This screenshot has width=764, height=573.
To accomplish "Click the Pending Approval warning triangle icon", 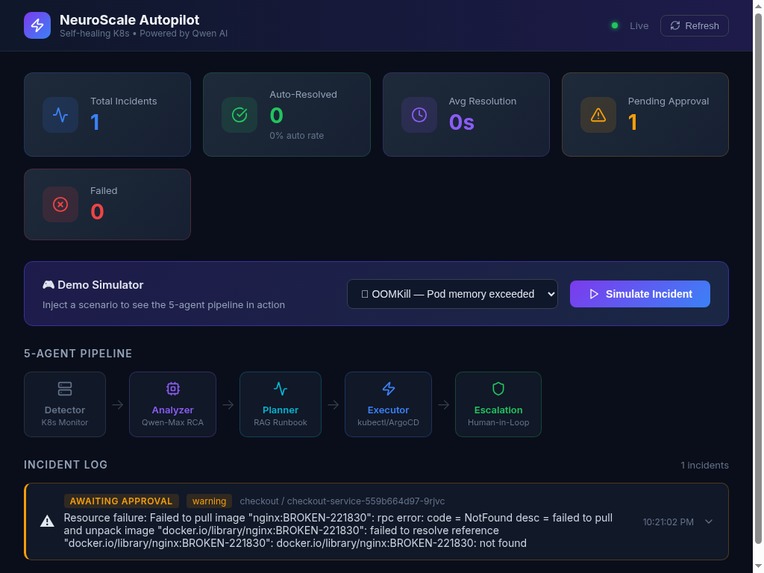I will tap(598, 115).
